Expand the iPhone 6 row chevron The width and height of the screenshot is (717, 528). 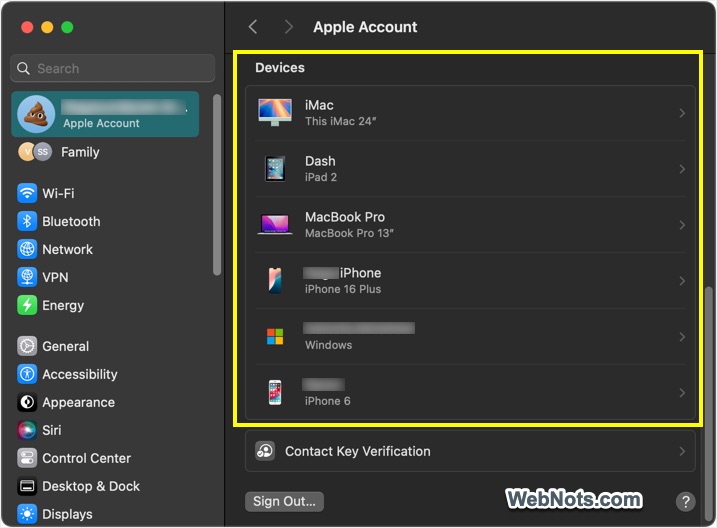click(x=682, y=393)
